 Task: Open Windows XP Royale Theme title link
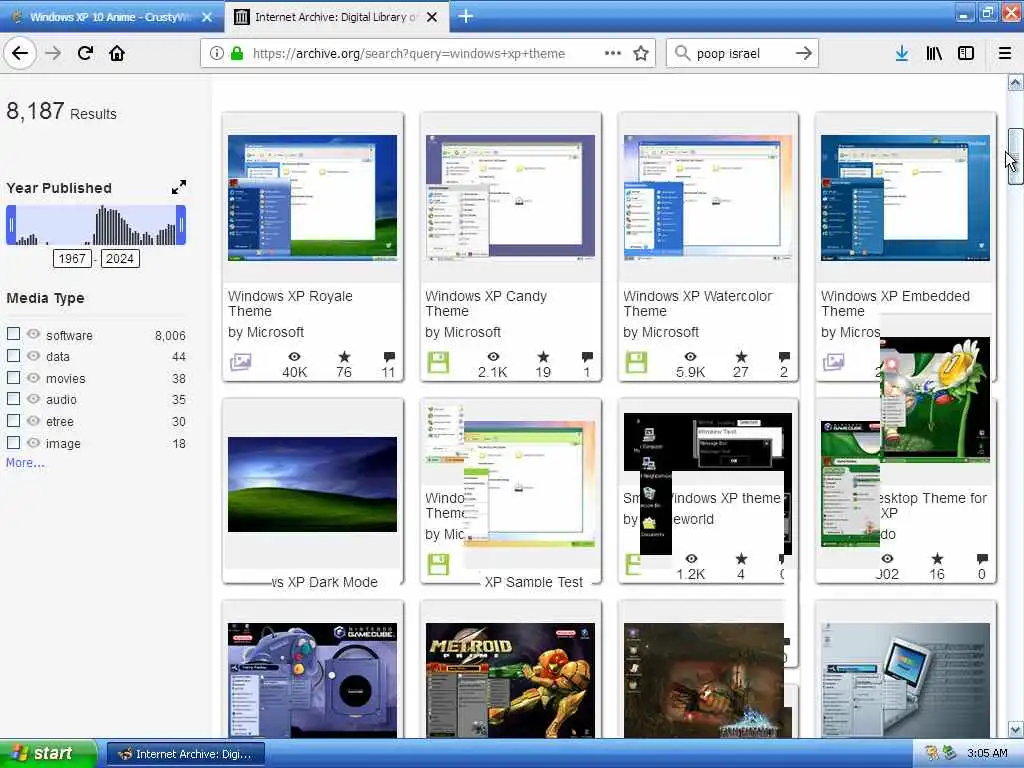coord(290,304)
